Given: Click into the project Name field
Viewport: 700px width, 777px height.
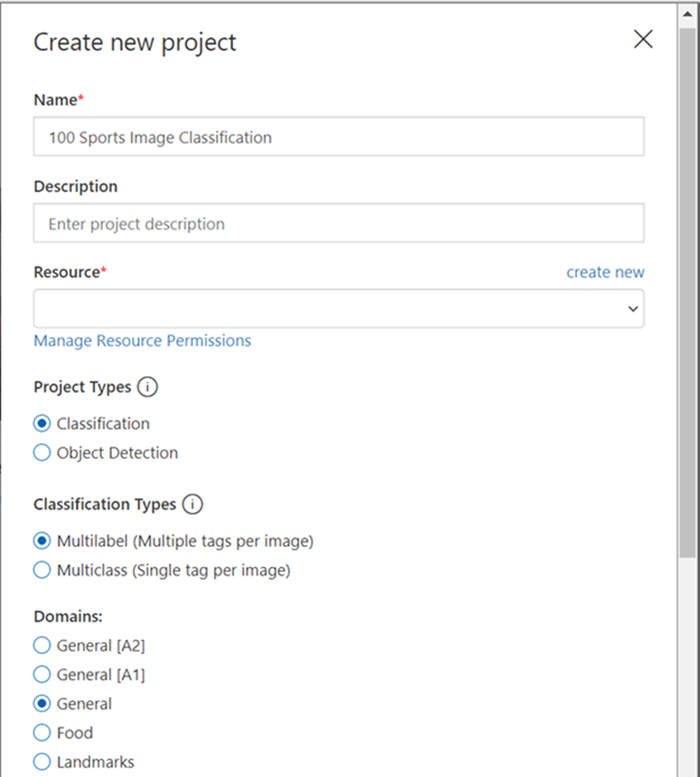Looking at the screenshot, I should click(x=339, y=137).
